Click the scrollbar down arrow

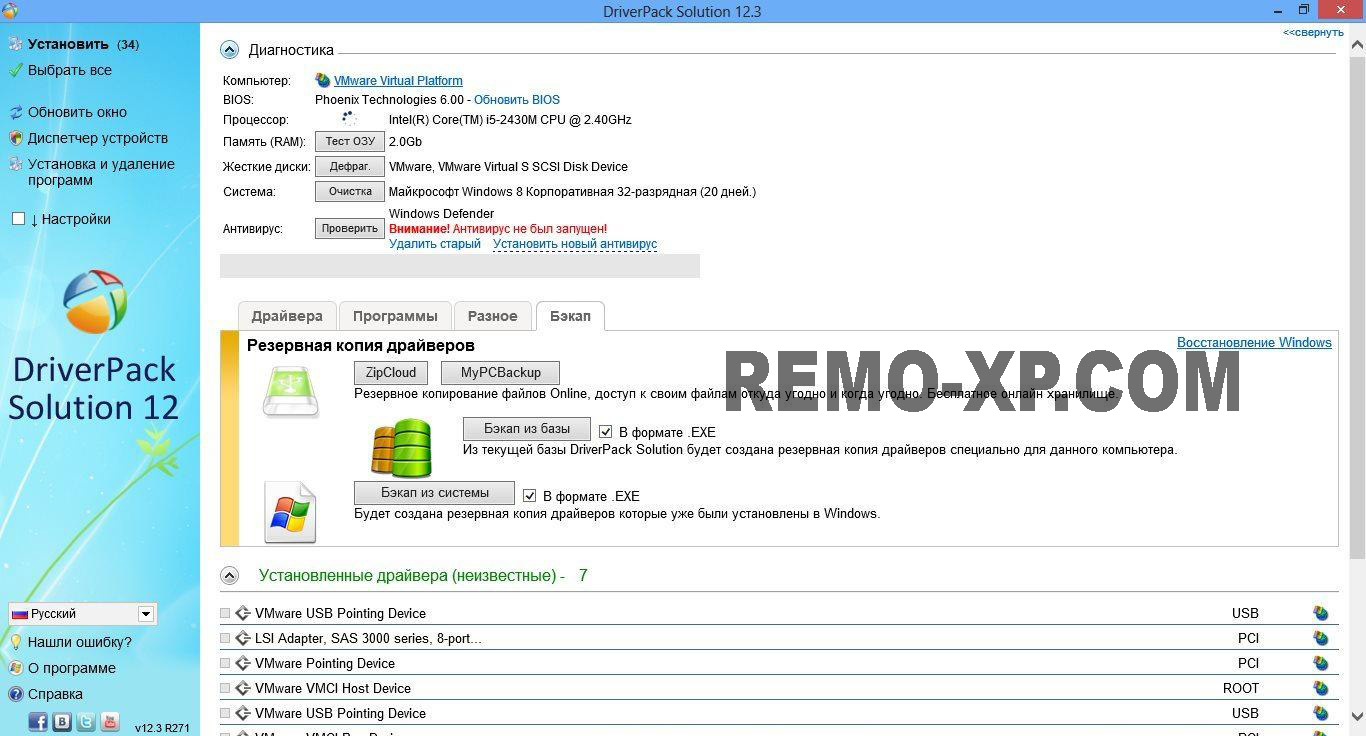[1357, 716]
